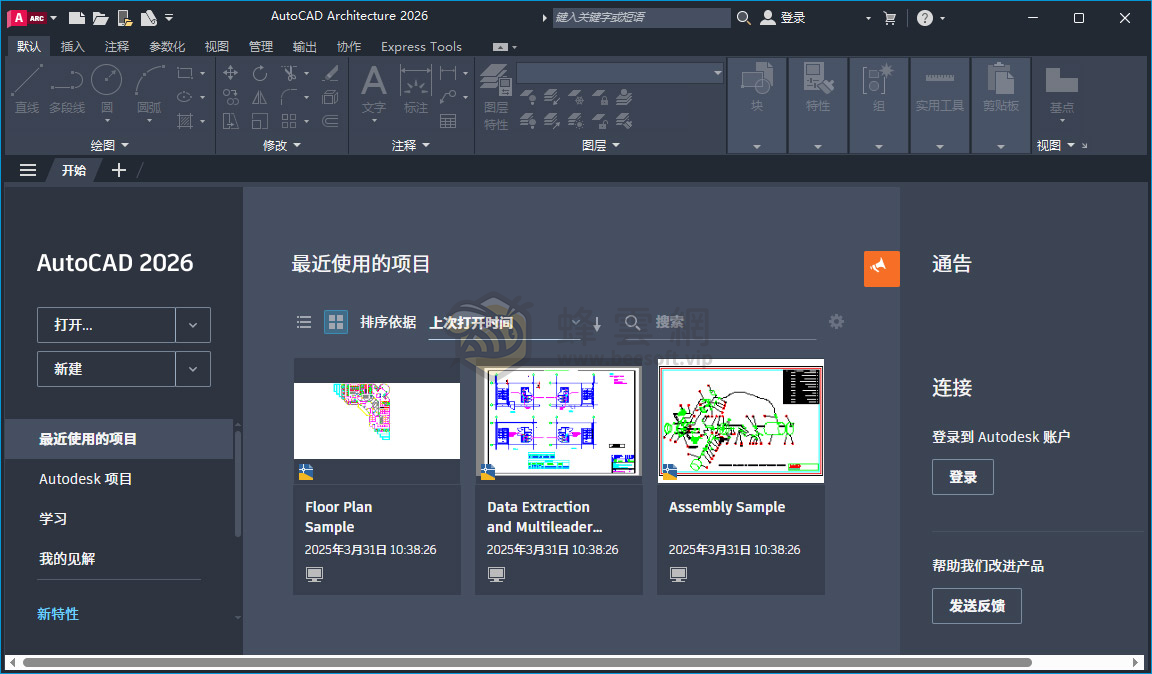Switch to the 管理 ribbon tab
The height and width of the screenshot is (674, 1152).
coord(261,46)
